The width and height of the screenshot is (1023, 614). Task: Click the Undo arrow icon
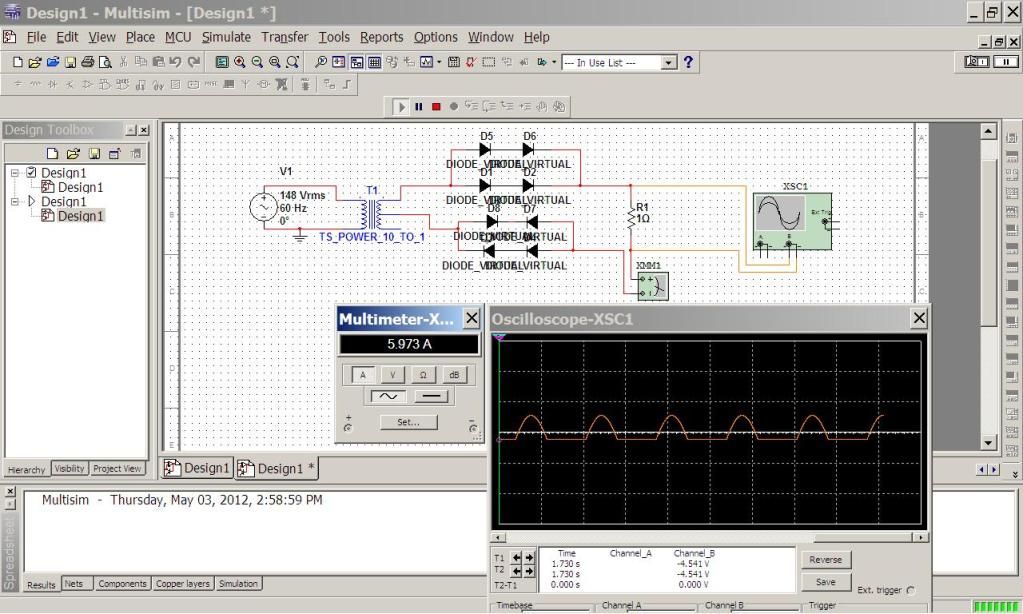(175, 63)
